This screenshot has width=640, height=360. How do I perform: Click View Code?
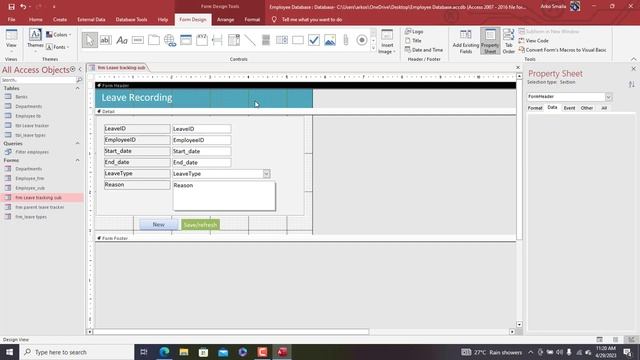click(x=533, y=40)
